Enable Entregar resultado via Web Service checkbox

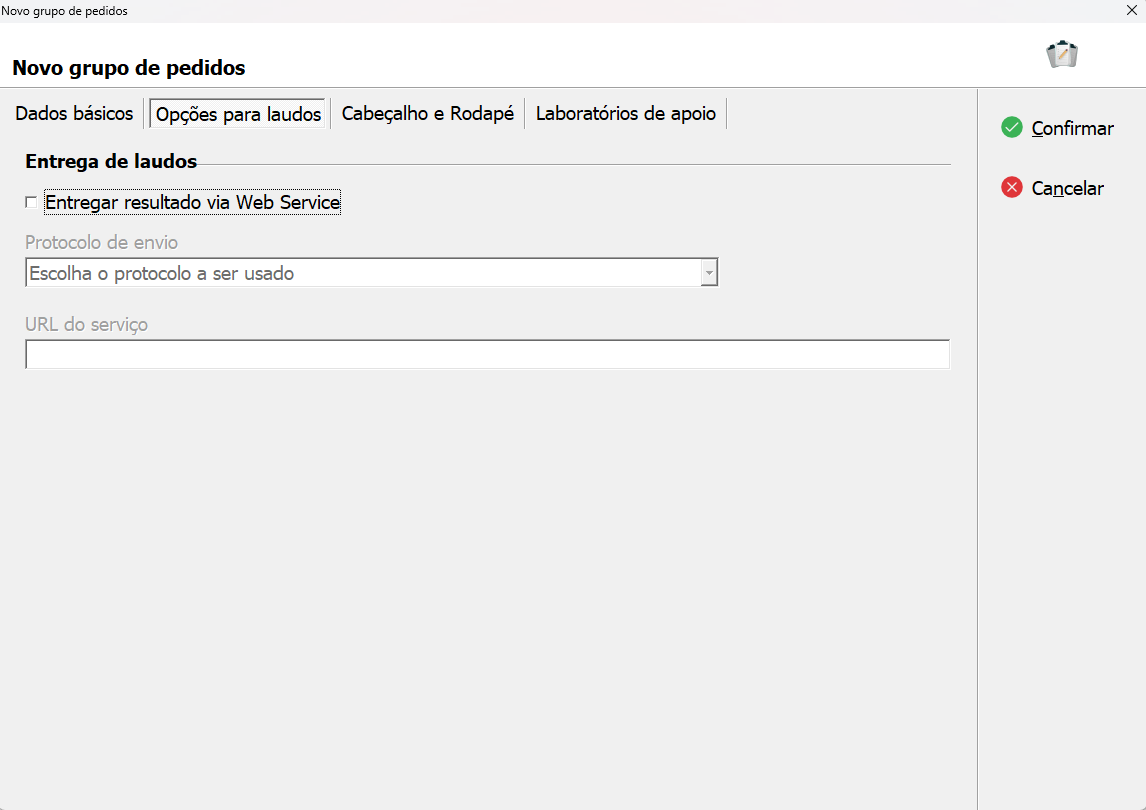[31, 202]
